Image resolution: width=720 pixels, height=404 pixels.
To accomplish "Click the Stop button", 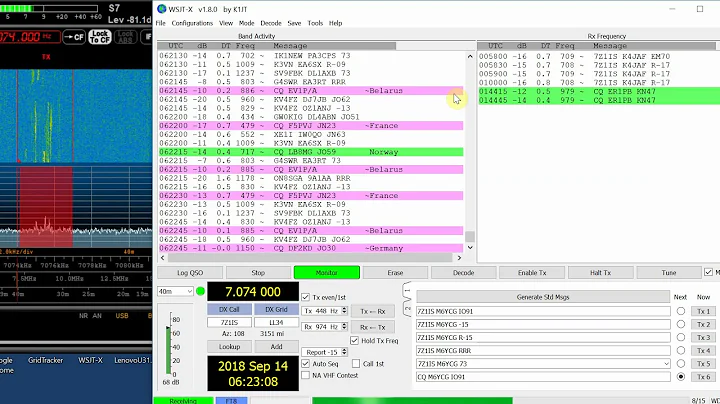I will point(258,273).
